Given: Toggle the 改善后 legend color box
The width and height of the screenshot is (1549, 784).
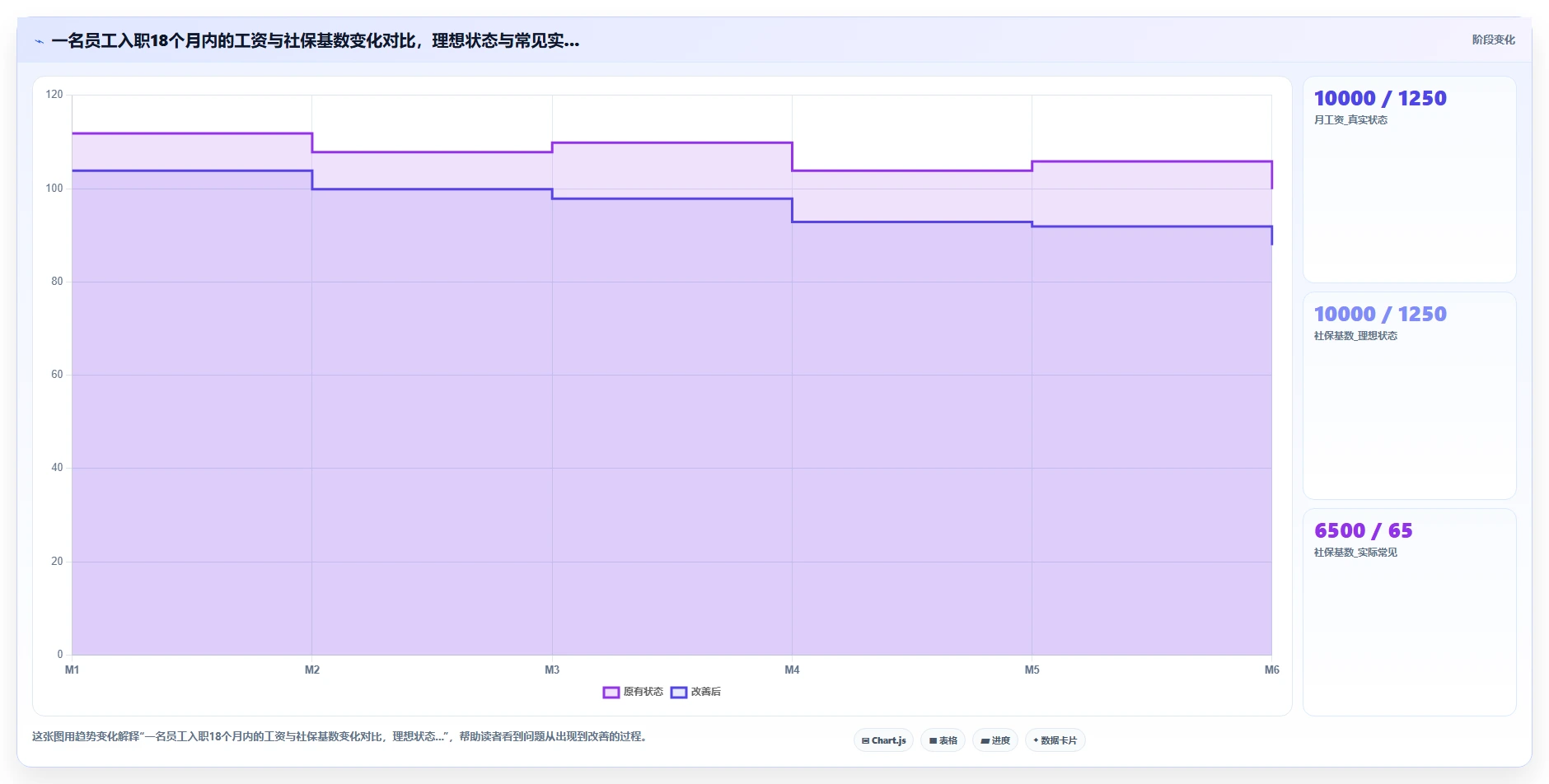Looking at the screenshot, I should (x=678, y=693).
